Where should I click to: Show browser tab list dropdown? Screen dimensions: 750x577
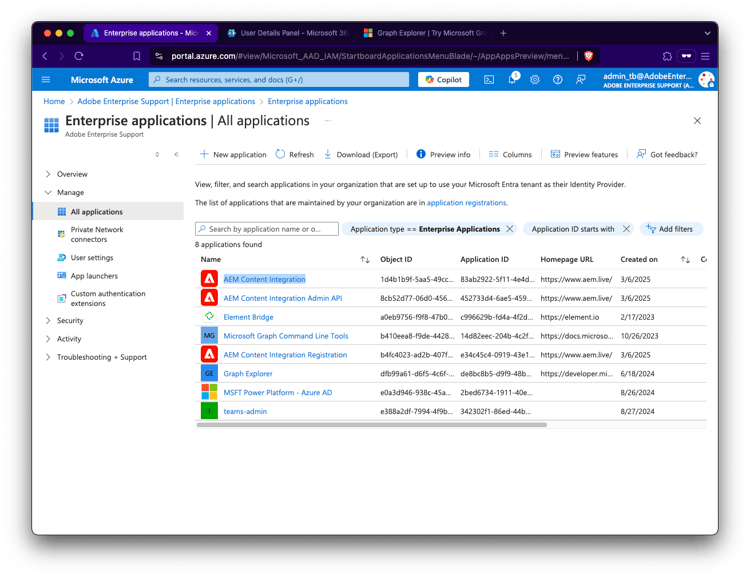[x=707, y=33]
